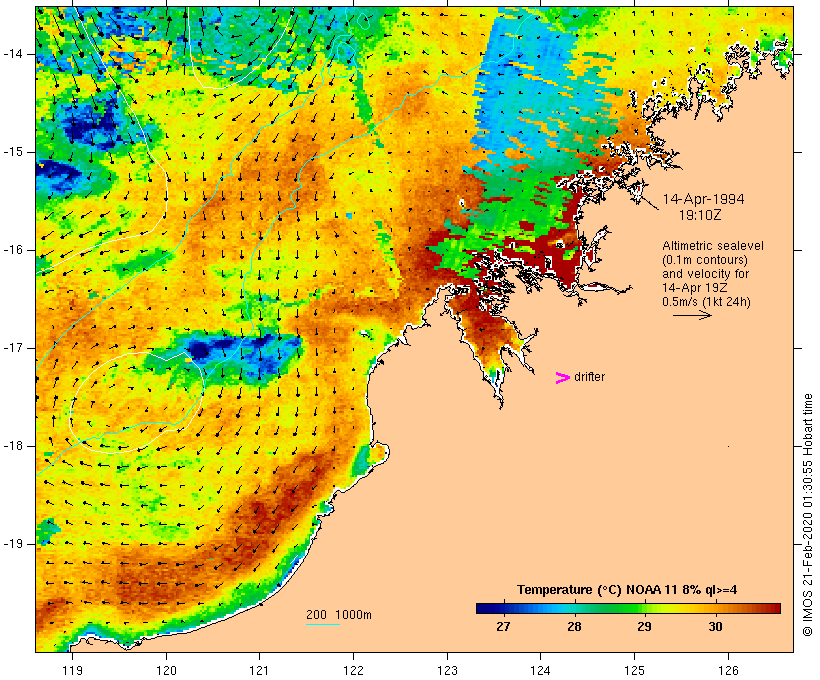
Task: Click the text 'Altimetric sealevel'
Action: point(713,246)
